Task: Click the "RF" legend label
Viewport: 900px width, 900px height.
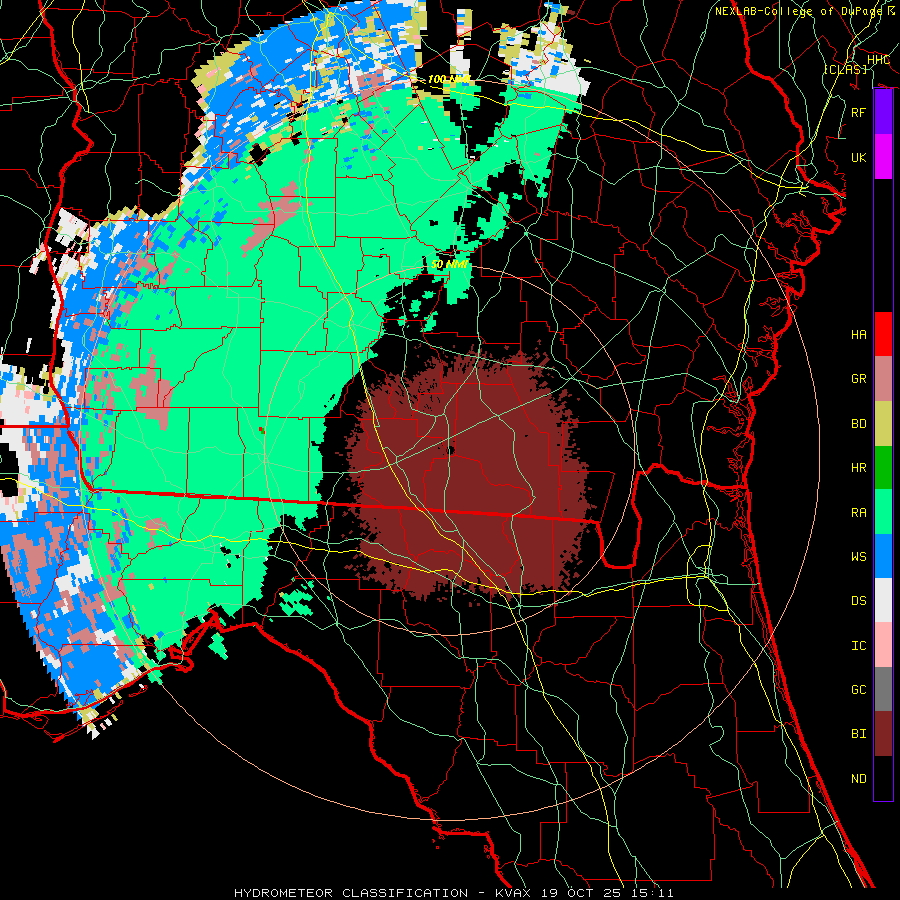Action: pyautogui.click(x=858, y=112)
